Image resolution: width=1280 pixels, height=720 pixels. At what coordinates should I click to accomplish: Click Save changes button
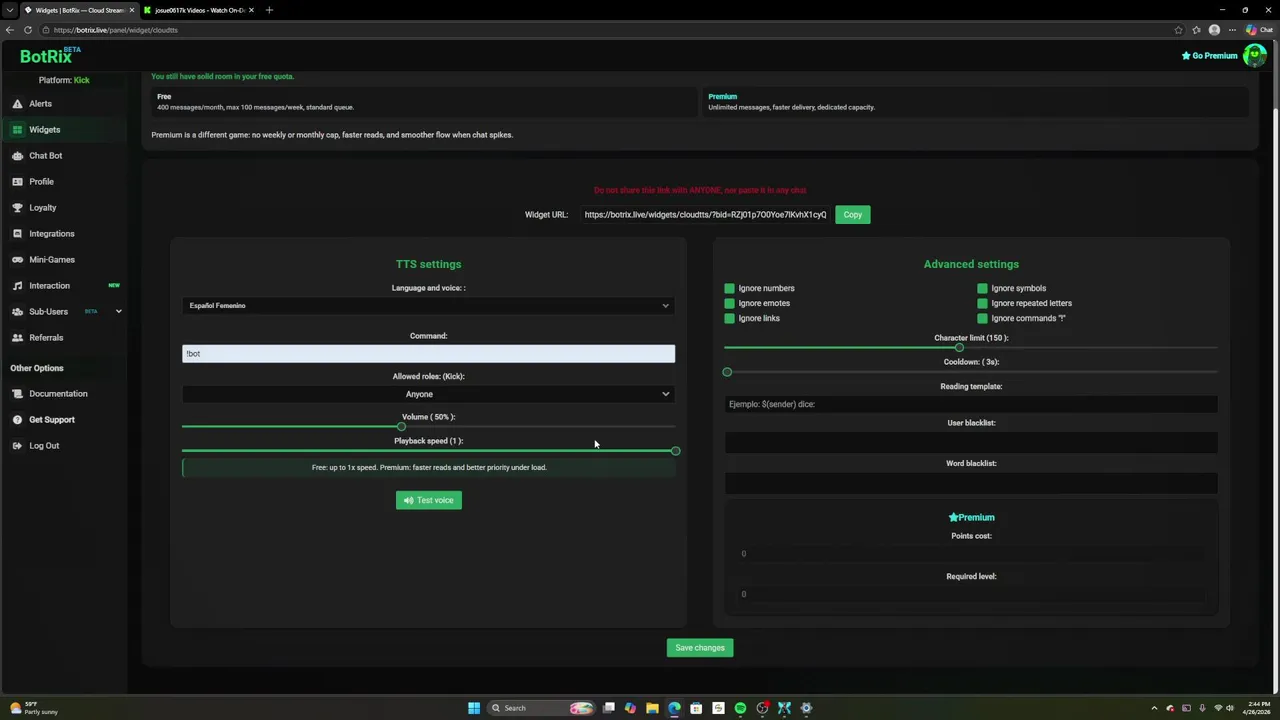[700, 648]
